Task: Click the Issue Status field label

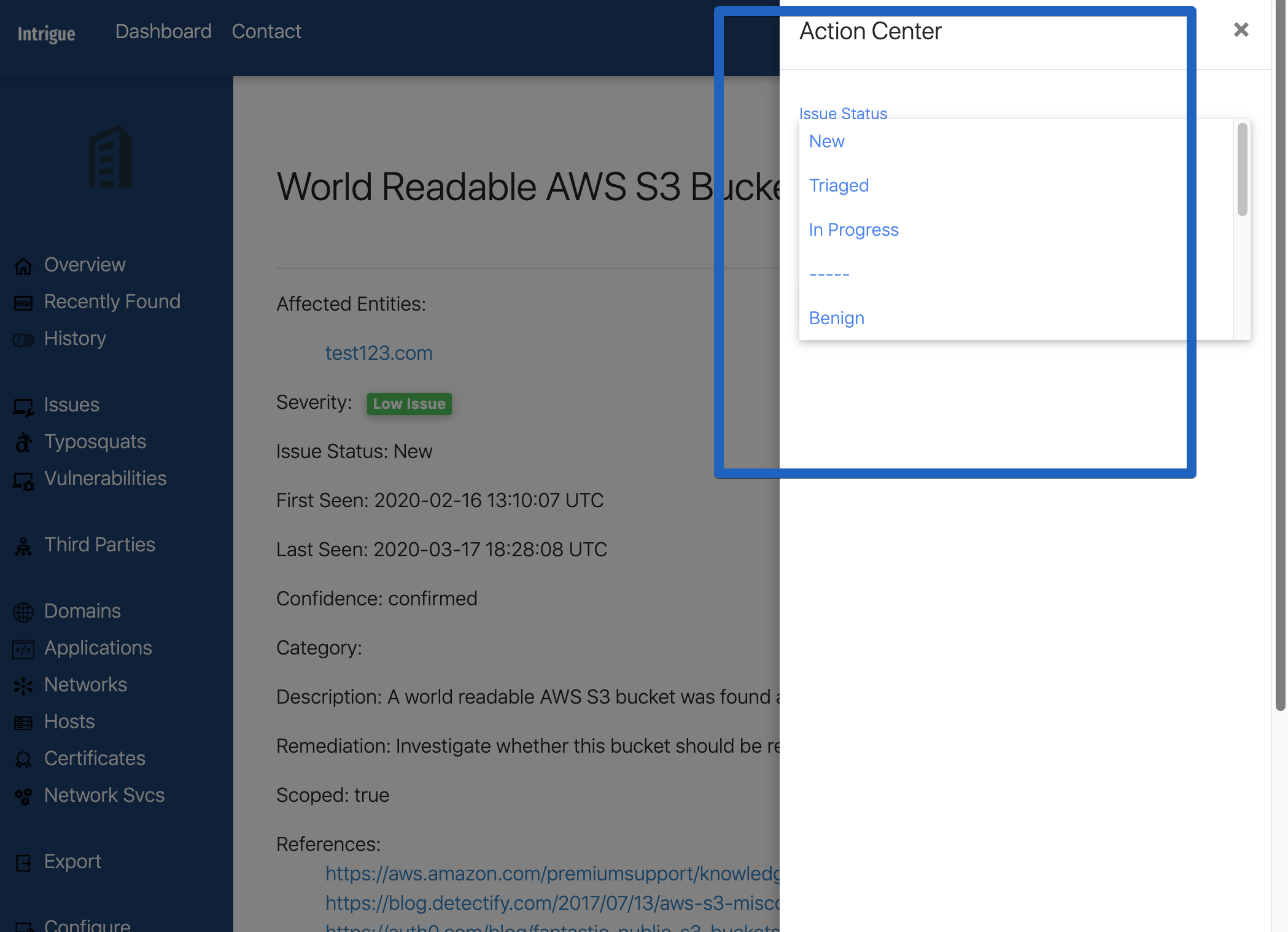Action: pos(843,114)
